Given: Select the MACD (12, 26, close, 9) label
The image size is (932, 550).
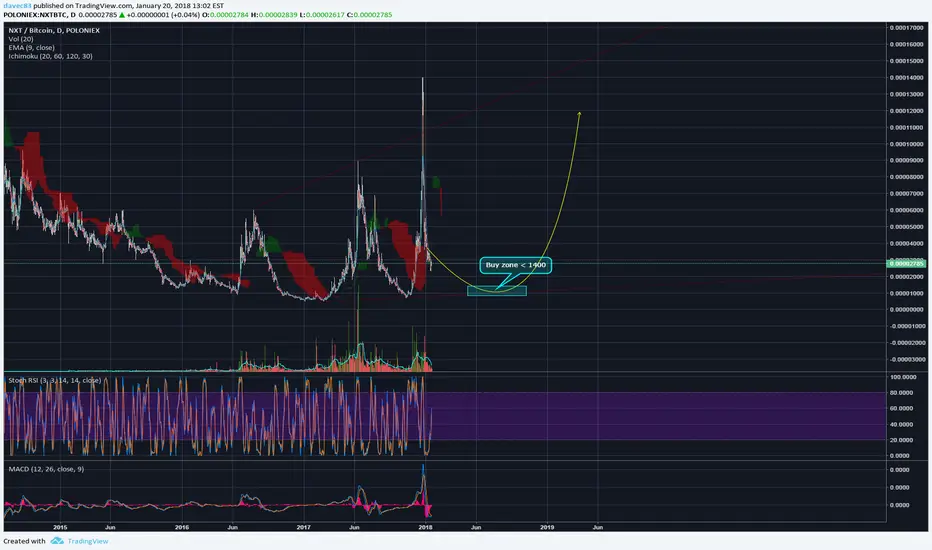Looking at the screenshot, I should pos(46,469).
